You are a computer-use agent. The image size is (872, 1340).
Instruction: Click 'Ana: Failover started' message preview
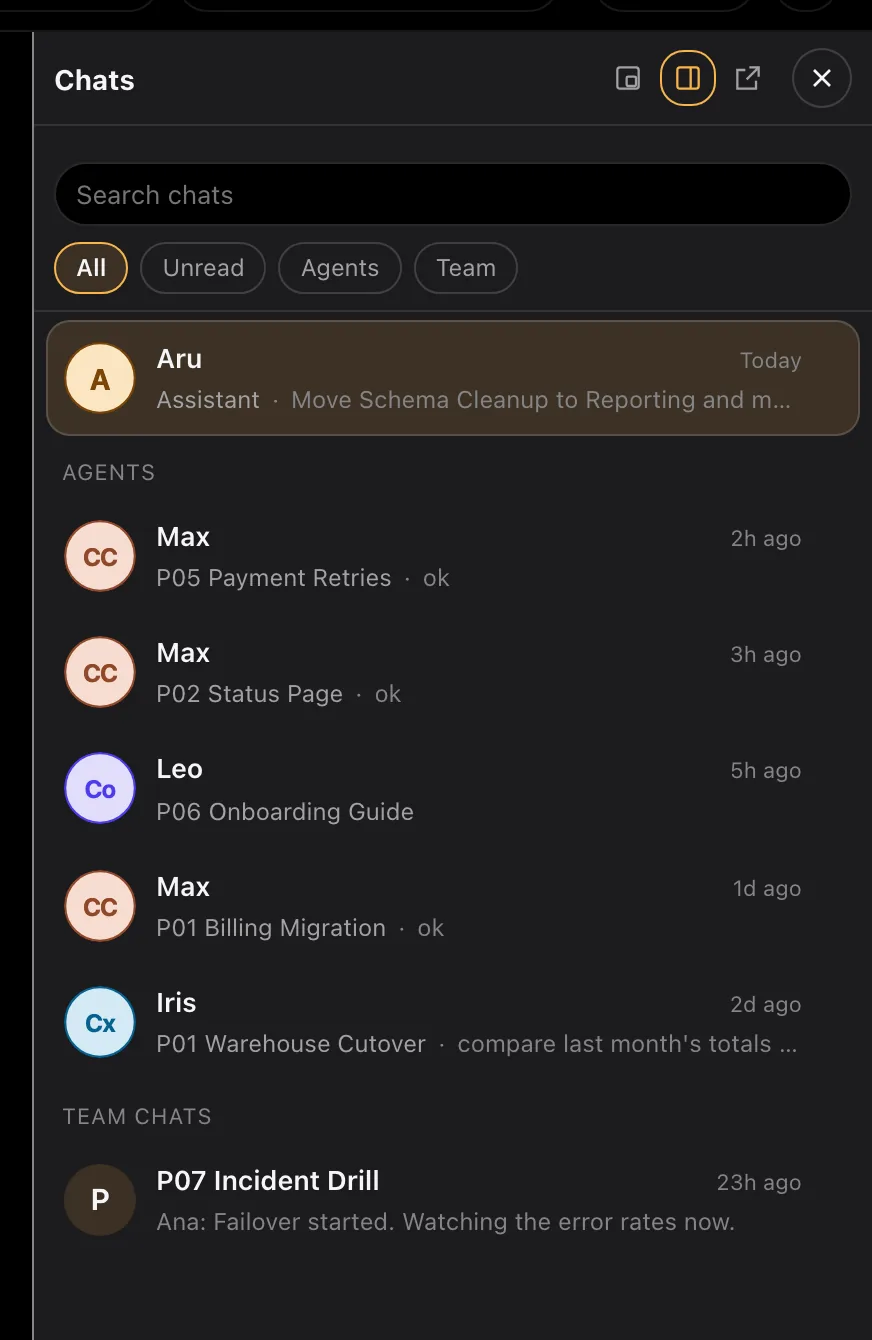pyautogui.click(x=446, y=1222)
